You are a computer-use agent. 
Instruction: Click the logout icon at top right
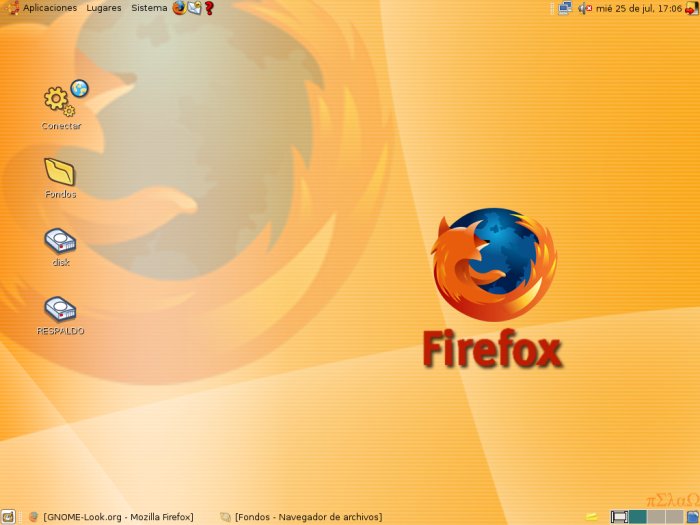pos(692,8)
